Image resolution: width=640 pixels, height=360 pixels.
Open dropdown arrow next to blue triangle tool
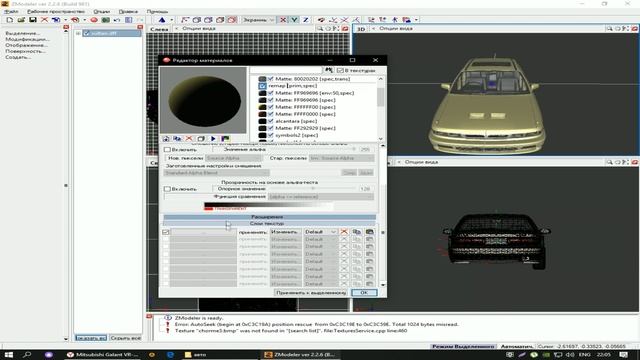click(x=171, y=20)
